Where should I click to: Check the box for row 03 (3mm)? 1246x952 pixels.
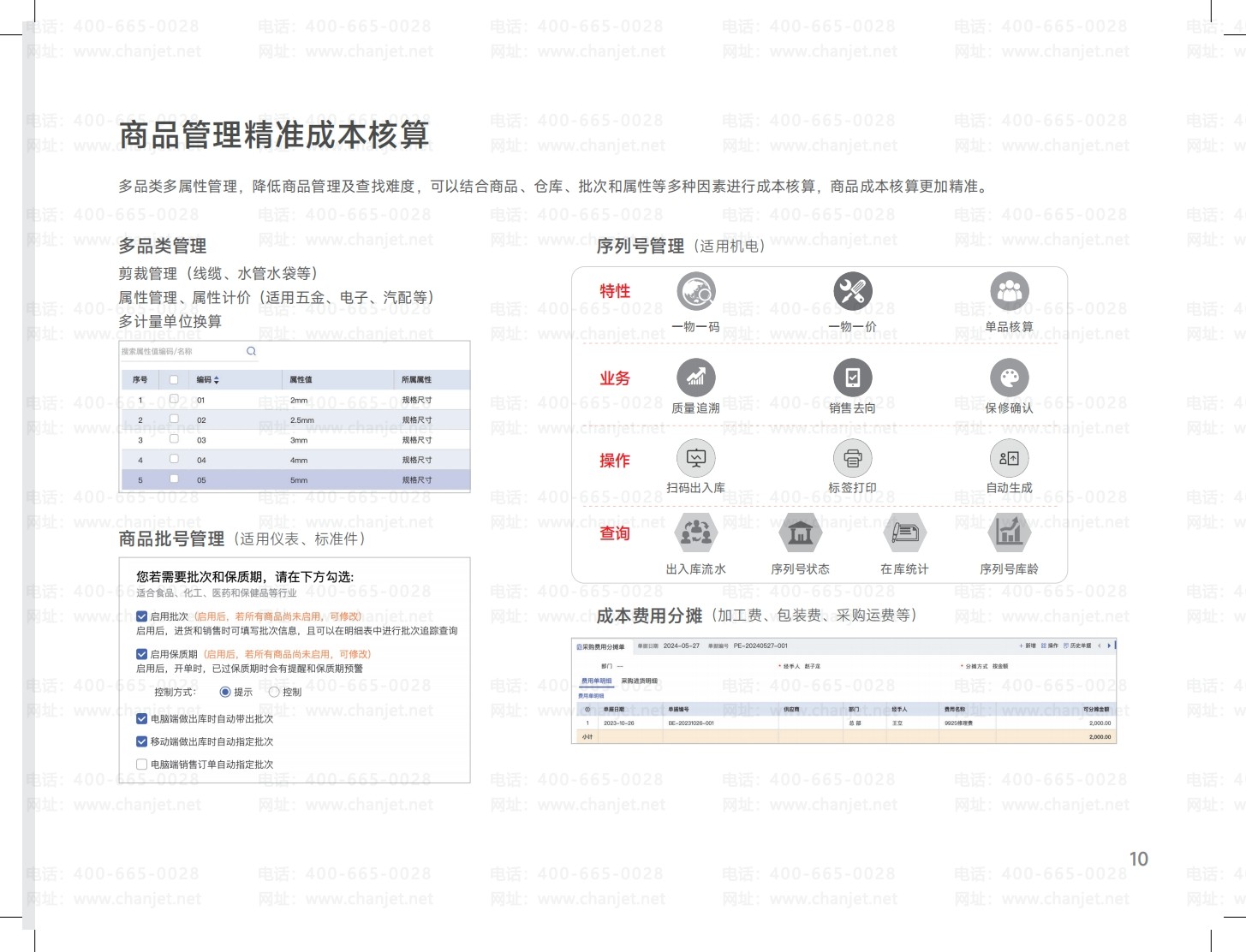[174, 439]
